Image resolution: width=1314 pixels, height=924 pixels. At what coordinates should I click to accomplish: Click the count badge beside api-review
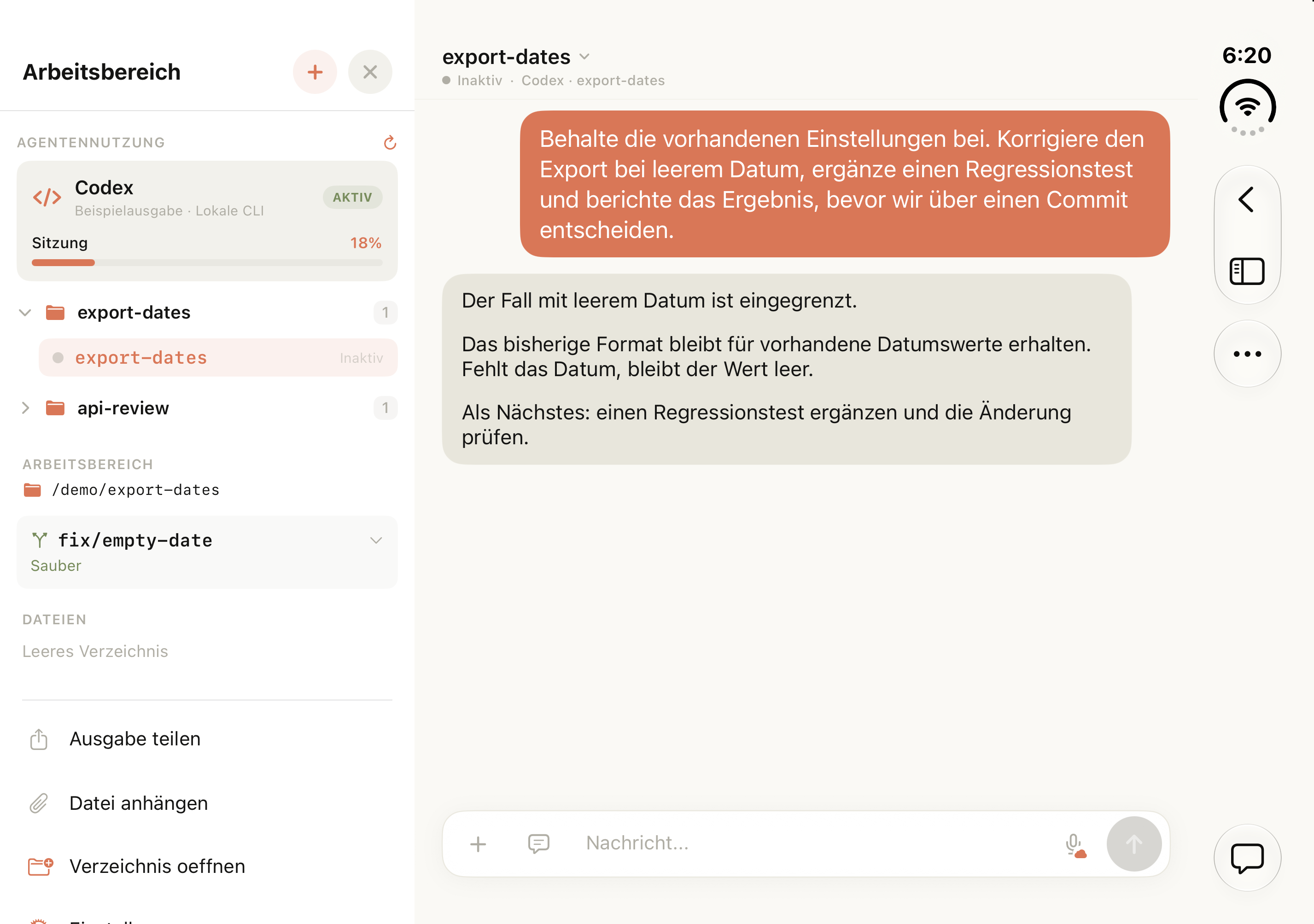385,408
